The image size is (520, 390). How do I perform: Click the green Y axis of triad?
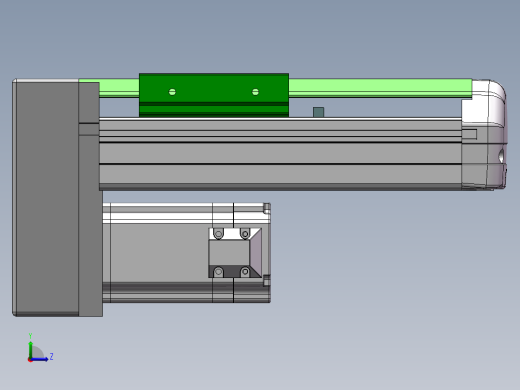(x=30, y=349)
